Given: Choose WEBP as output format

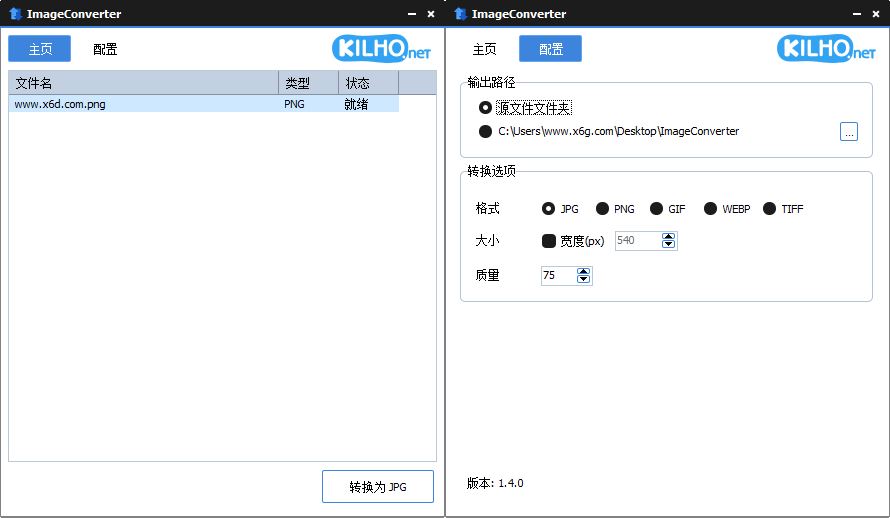Looking at the screenshot, I should (711, 209).
